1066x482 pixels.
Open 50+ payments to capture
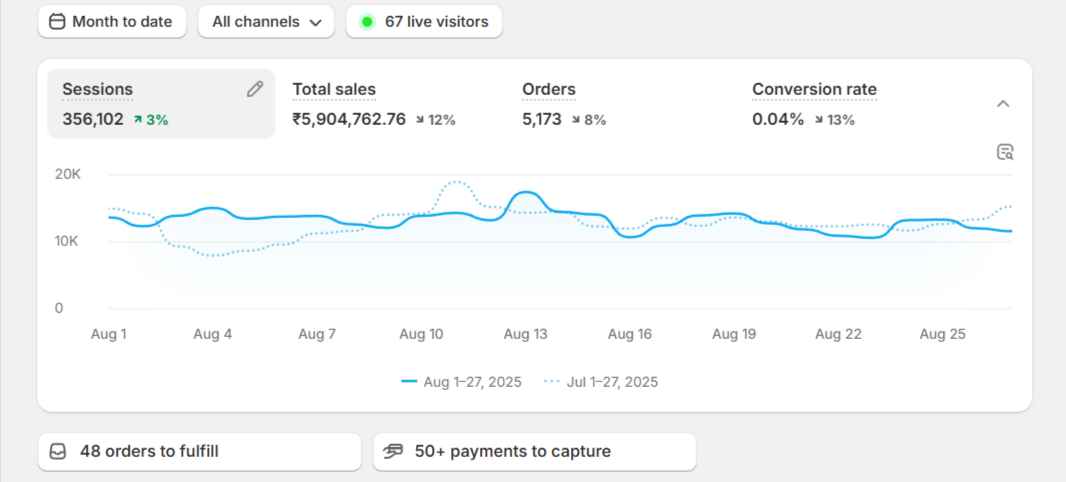[x=534, y=451]
